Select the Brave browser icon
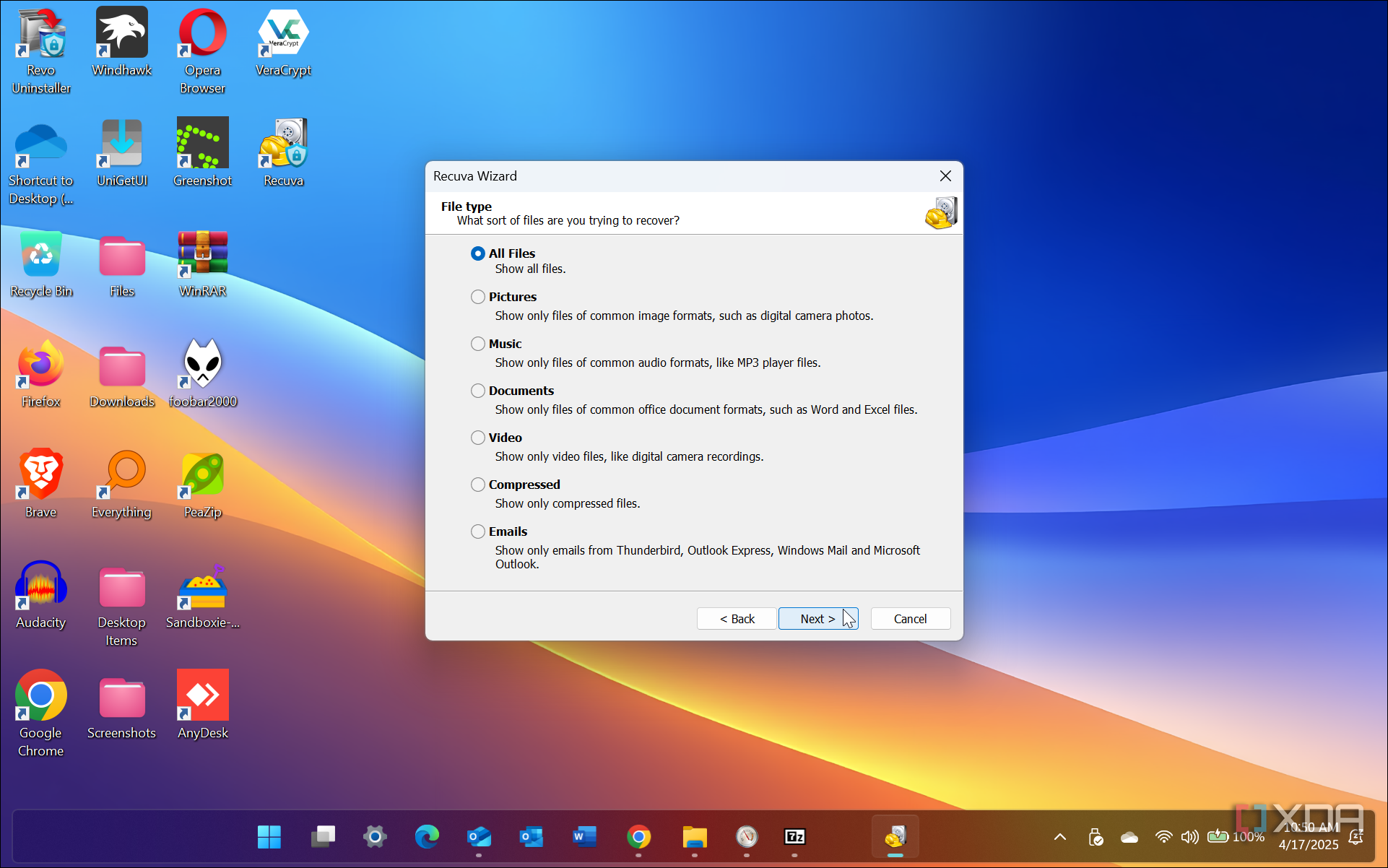The height and width of the screenshot is (868, 1388). [41, 485]
